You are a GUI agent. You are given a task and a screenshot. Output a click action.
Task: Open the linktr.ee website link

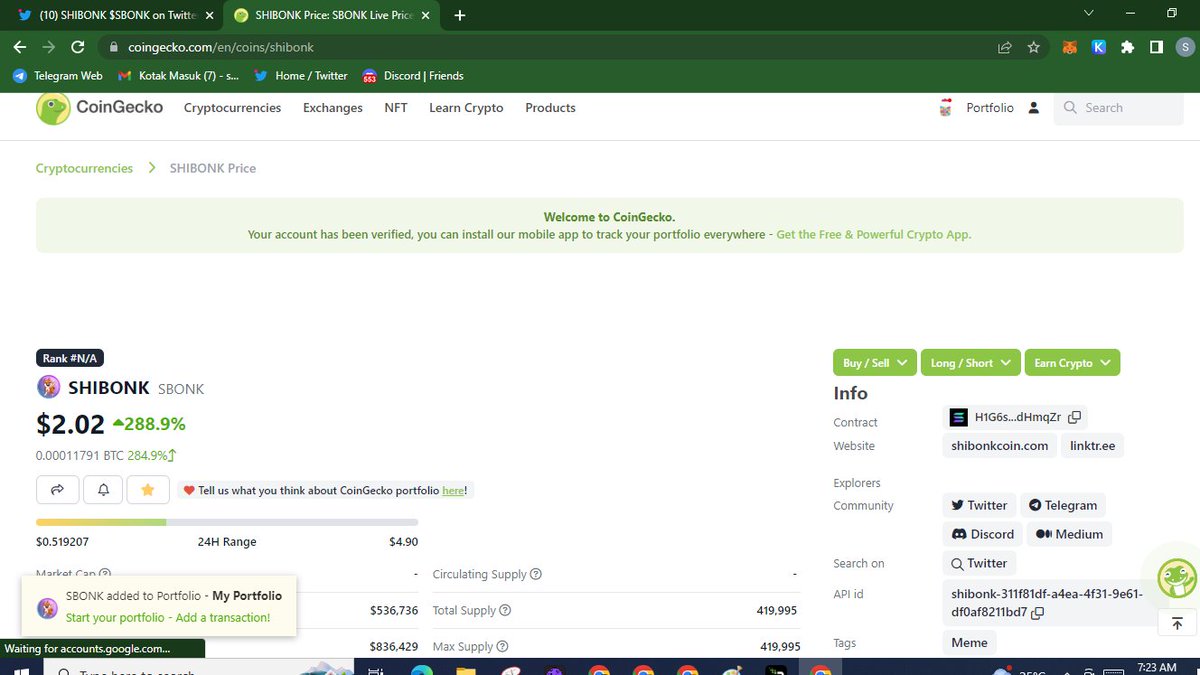tap(1092, 446)
